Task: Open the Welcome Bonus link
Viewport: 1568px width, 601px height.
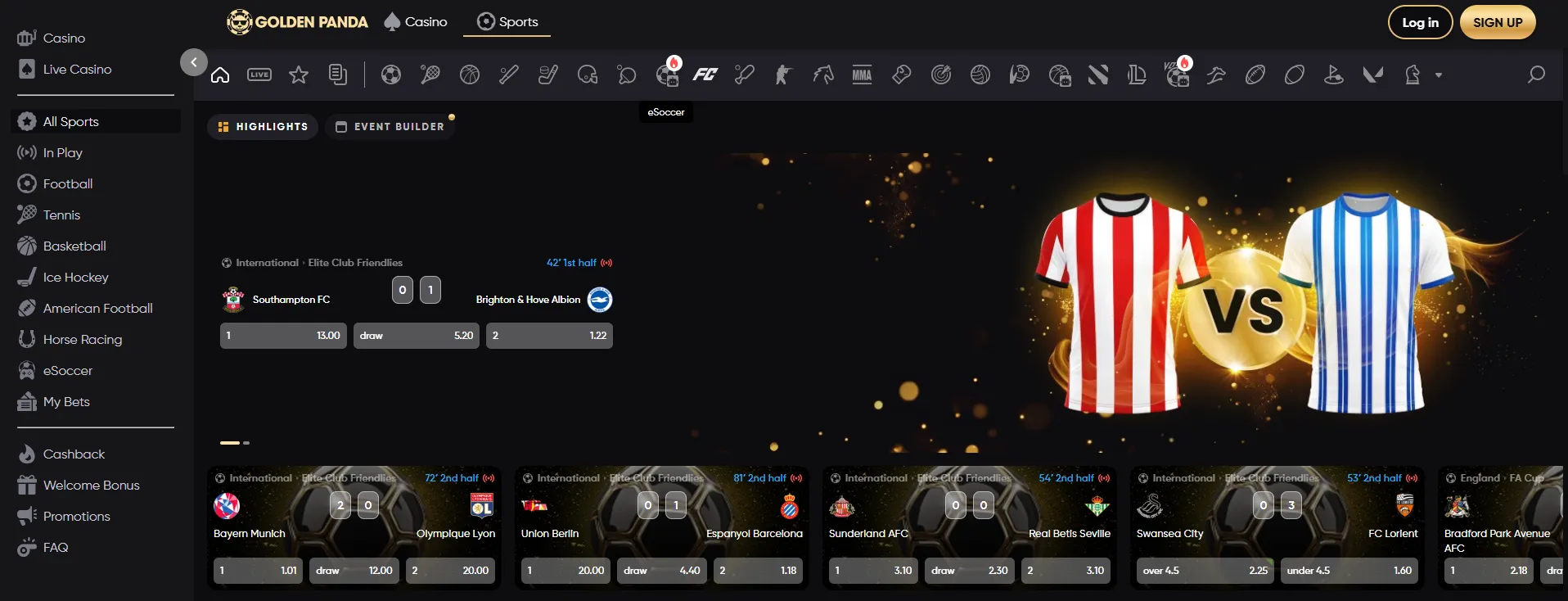Action: (x=96, y=485)
